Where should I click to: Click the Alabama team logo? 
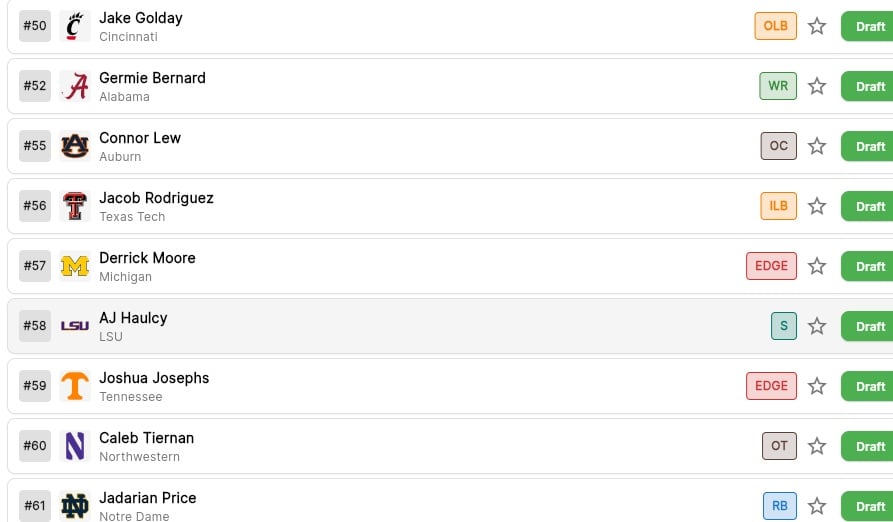pos(74,86)
